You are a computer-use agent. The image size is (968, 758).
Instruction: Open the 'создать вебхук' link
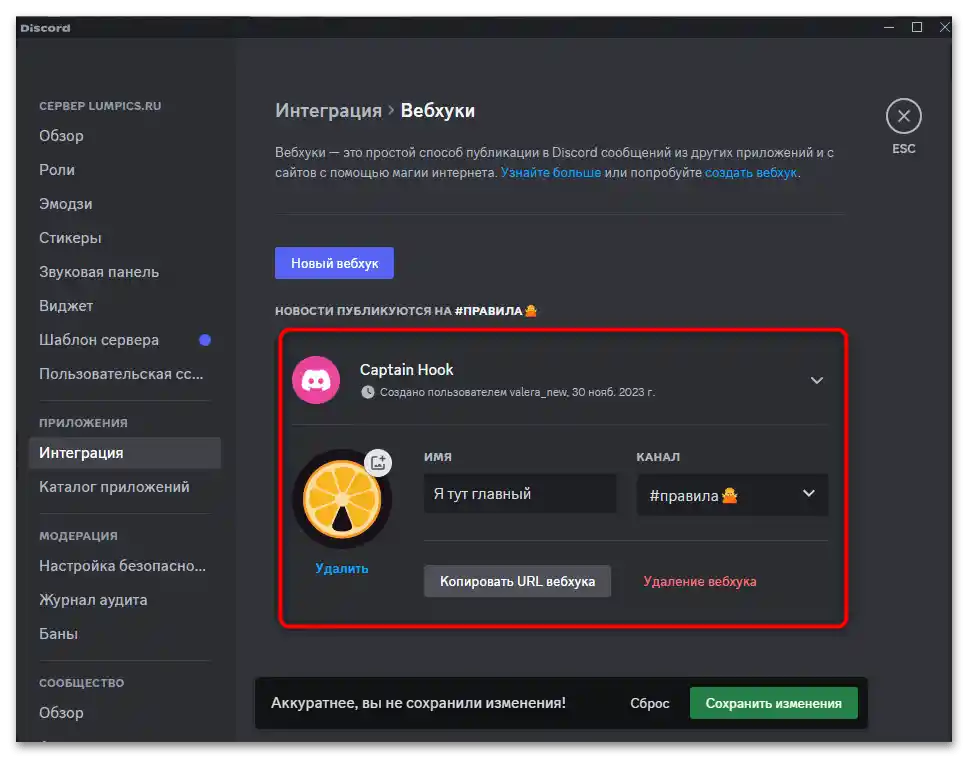(x=751, y=173)
